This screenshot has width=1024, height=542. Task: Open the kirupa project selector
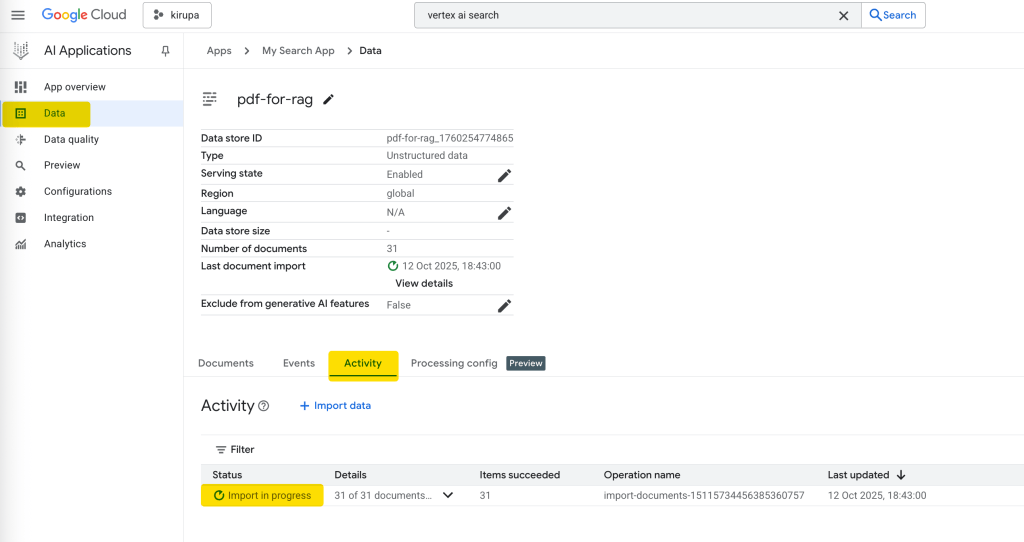(x=177, y=15)
